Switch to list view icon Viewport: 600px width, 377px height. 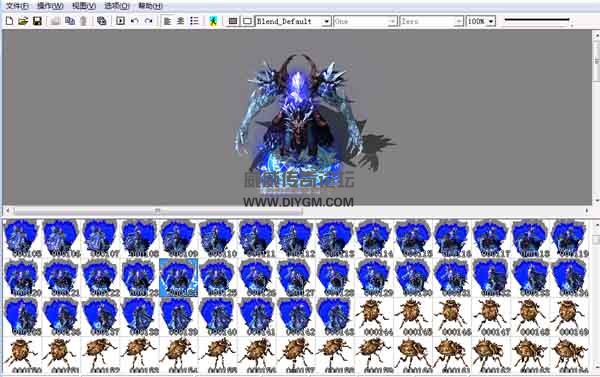pos(194,21)
